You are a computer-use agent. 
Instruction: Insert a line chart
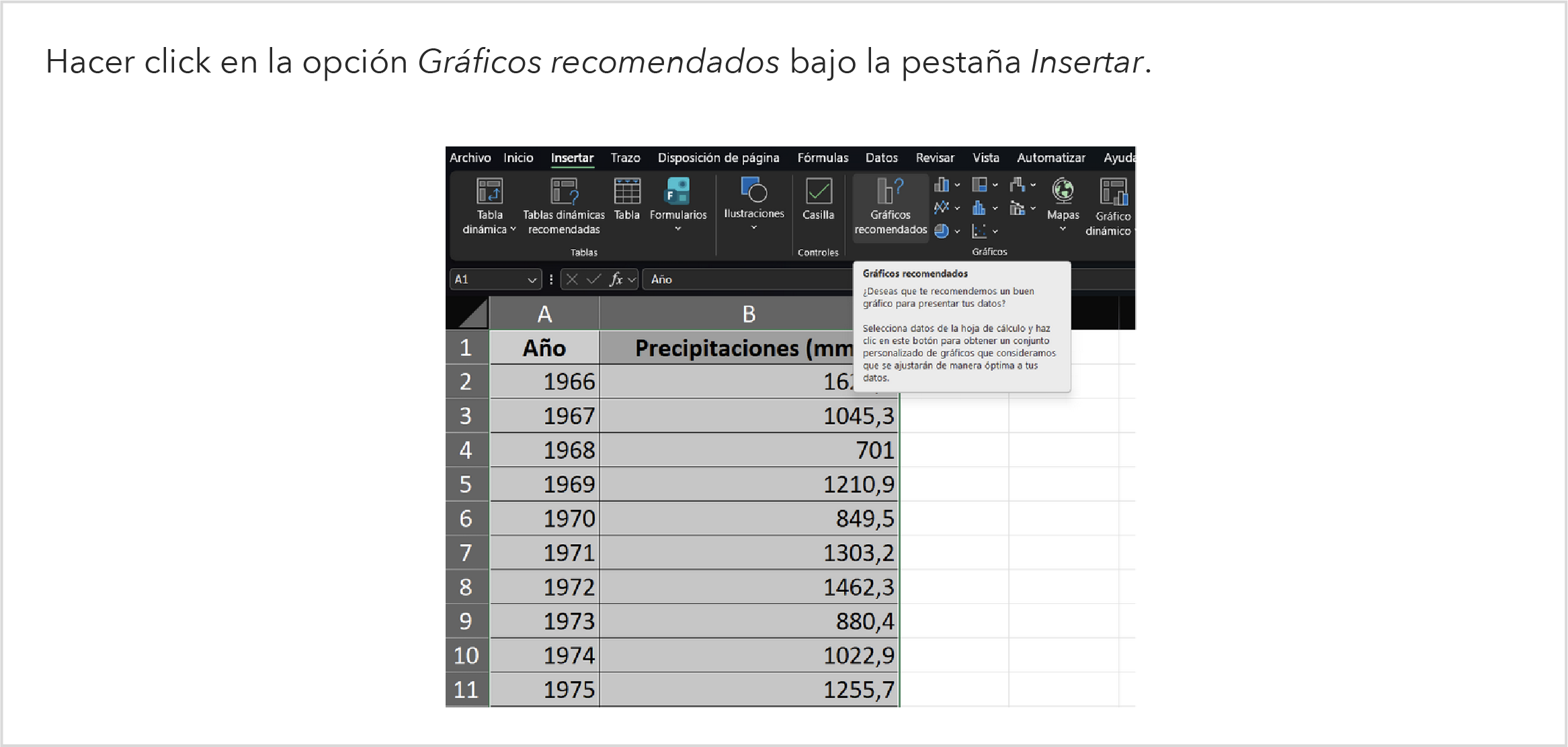pyautogui.click(x=942, y=208)
